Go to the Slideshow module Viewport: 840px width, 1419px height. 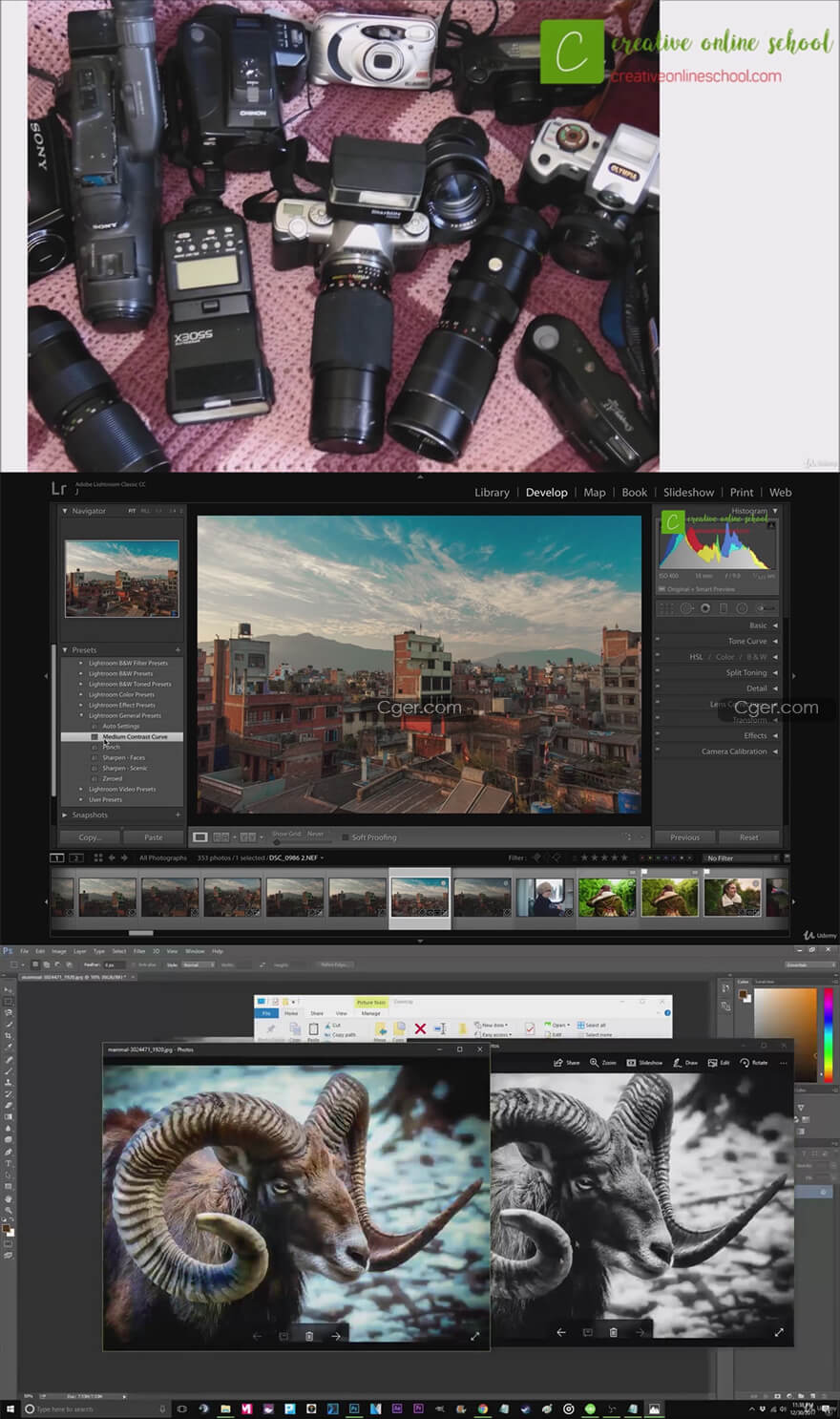(688, 493)
